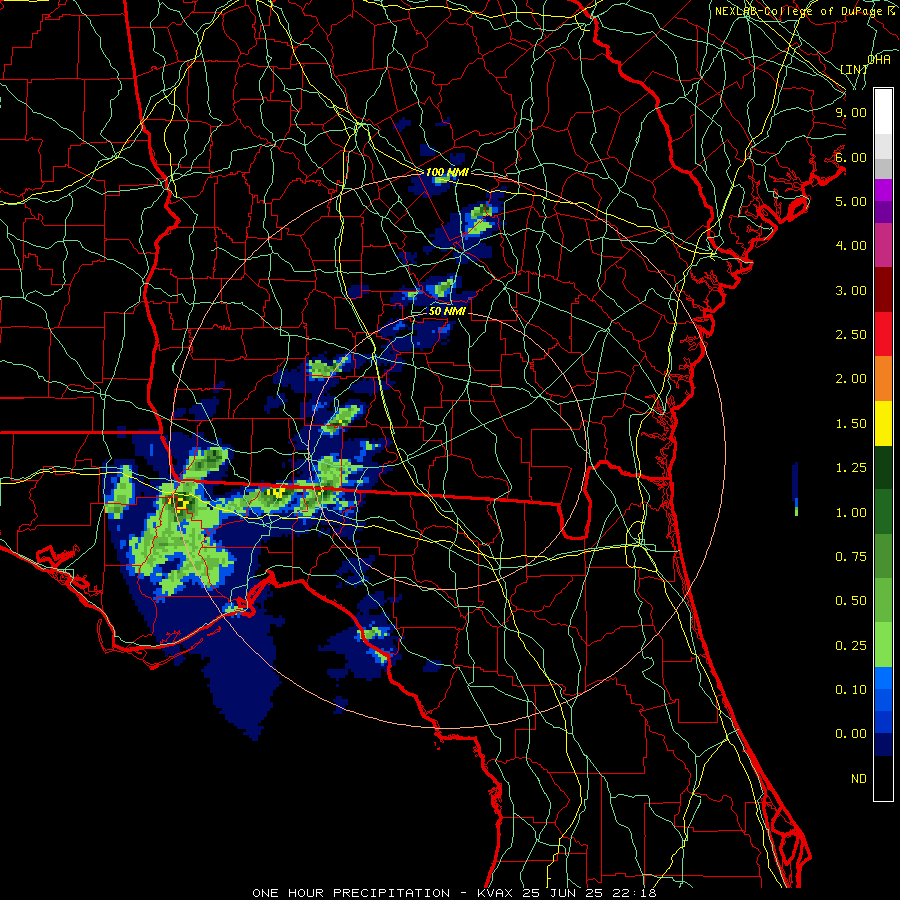Pick the navy swatch in the color scale
The image size is (900, 900).
883,745
